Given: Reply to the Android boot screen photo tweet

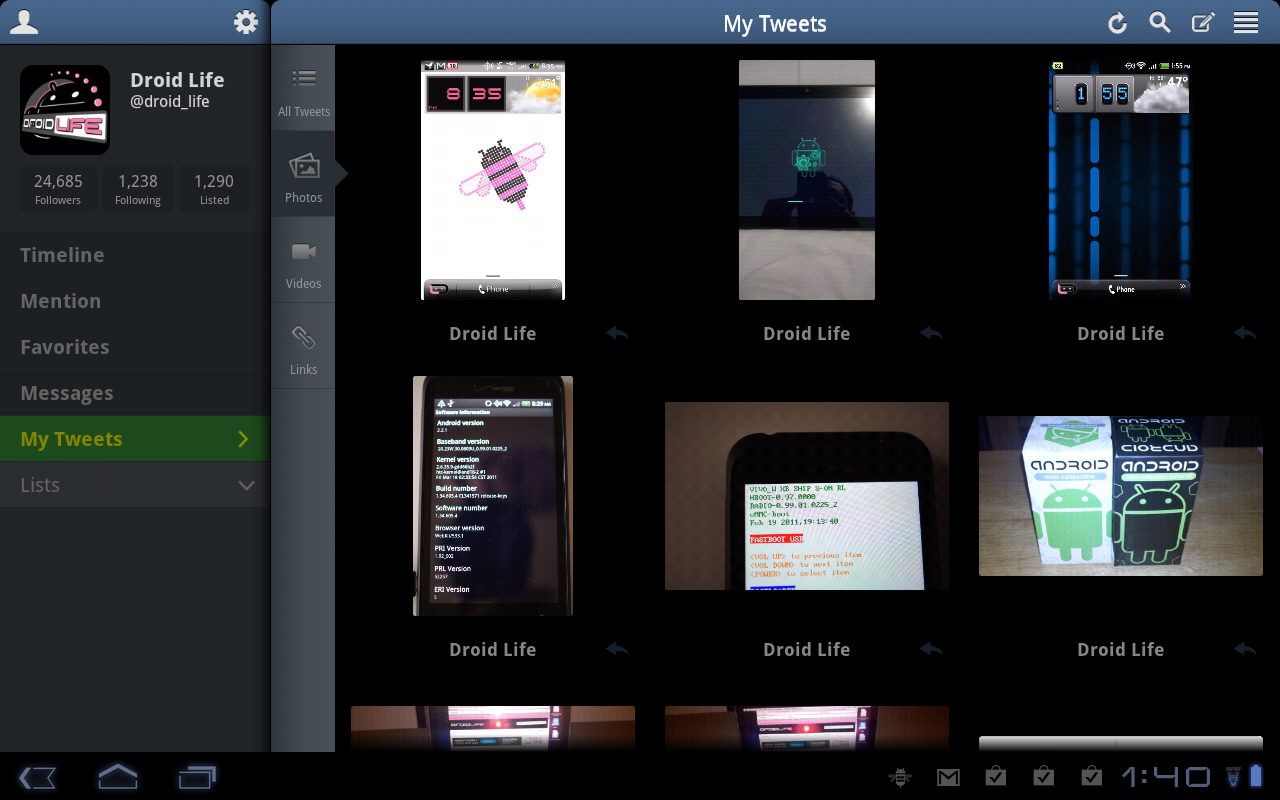Looking at the screenshot, I should tap(931, 333).
